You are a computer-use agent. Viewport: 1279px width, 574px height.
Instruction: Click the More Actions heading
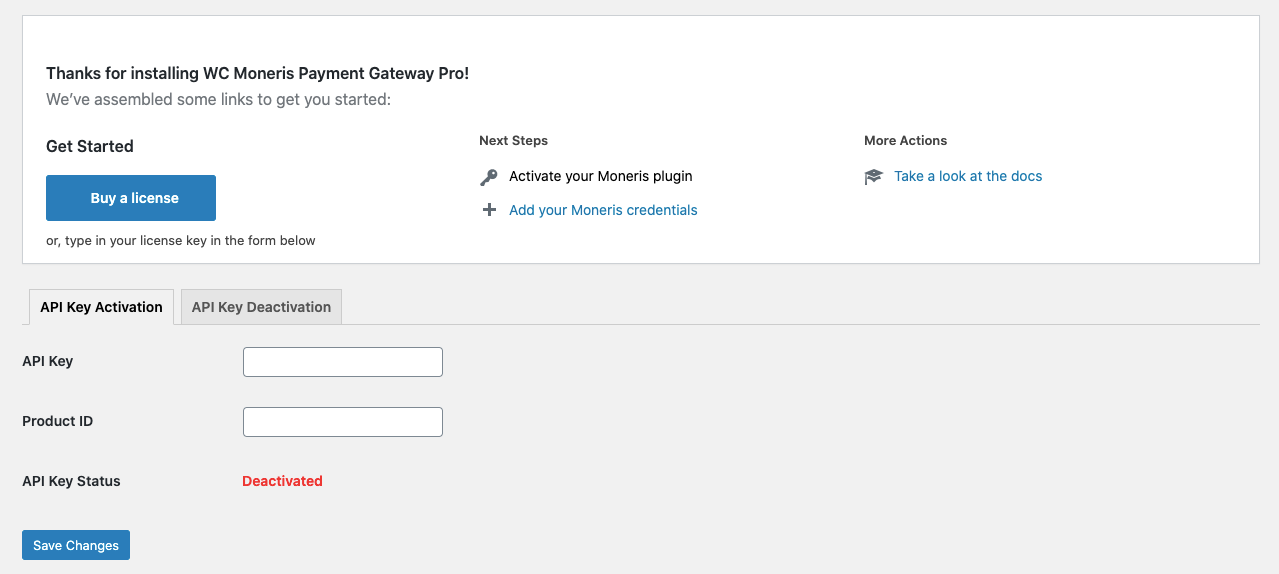[x=905, y=140]
